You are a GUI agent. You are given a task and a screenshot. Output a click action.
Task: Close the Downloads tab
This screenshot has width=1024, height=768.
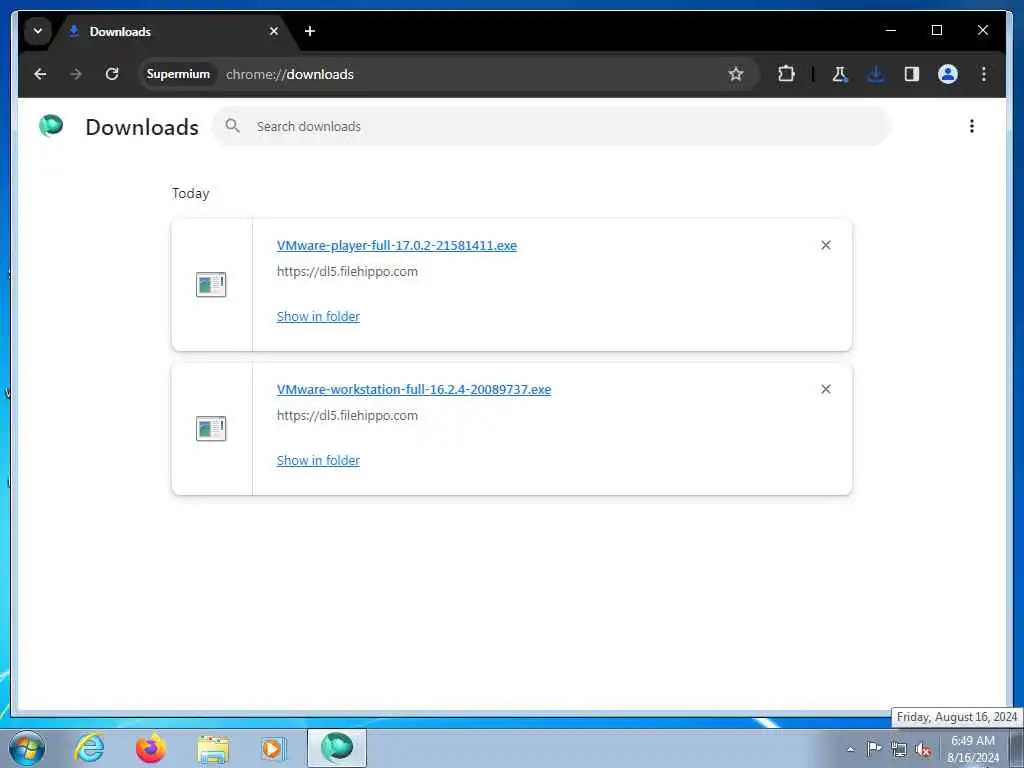274,31
